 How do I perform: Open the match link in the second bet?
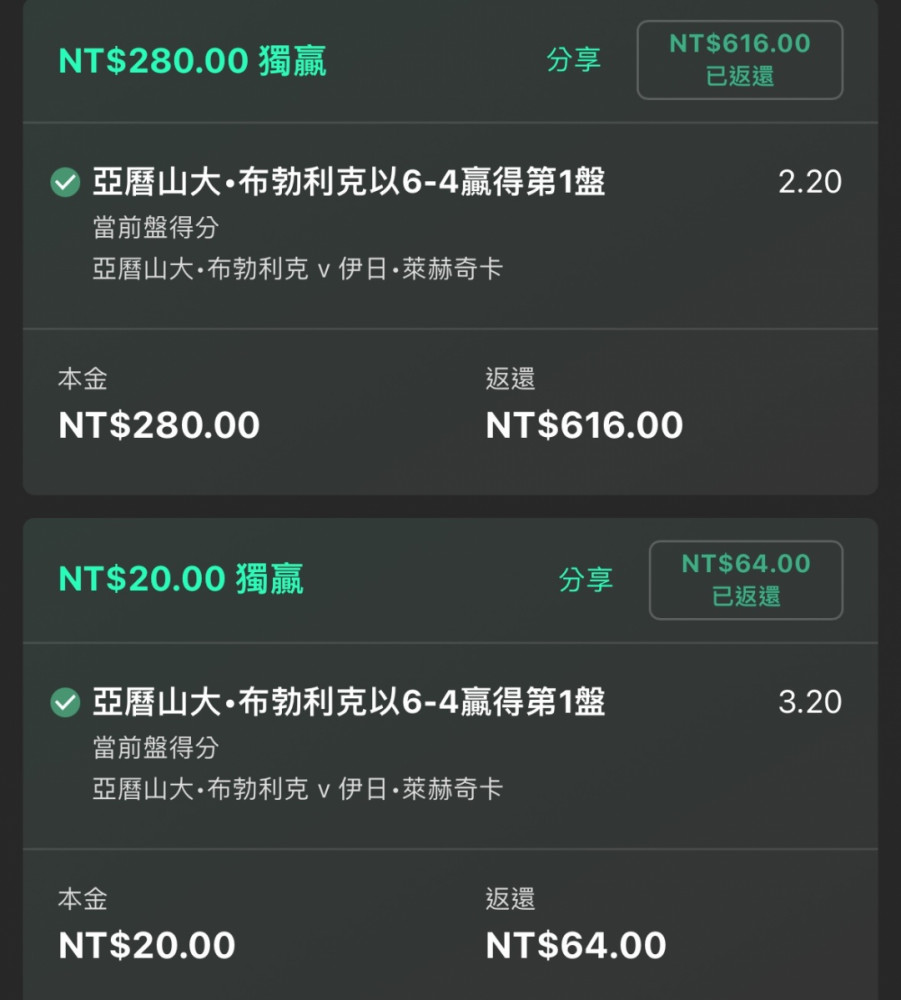(x=298, y=789)
